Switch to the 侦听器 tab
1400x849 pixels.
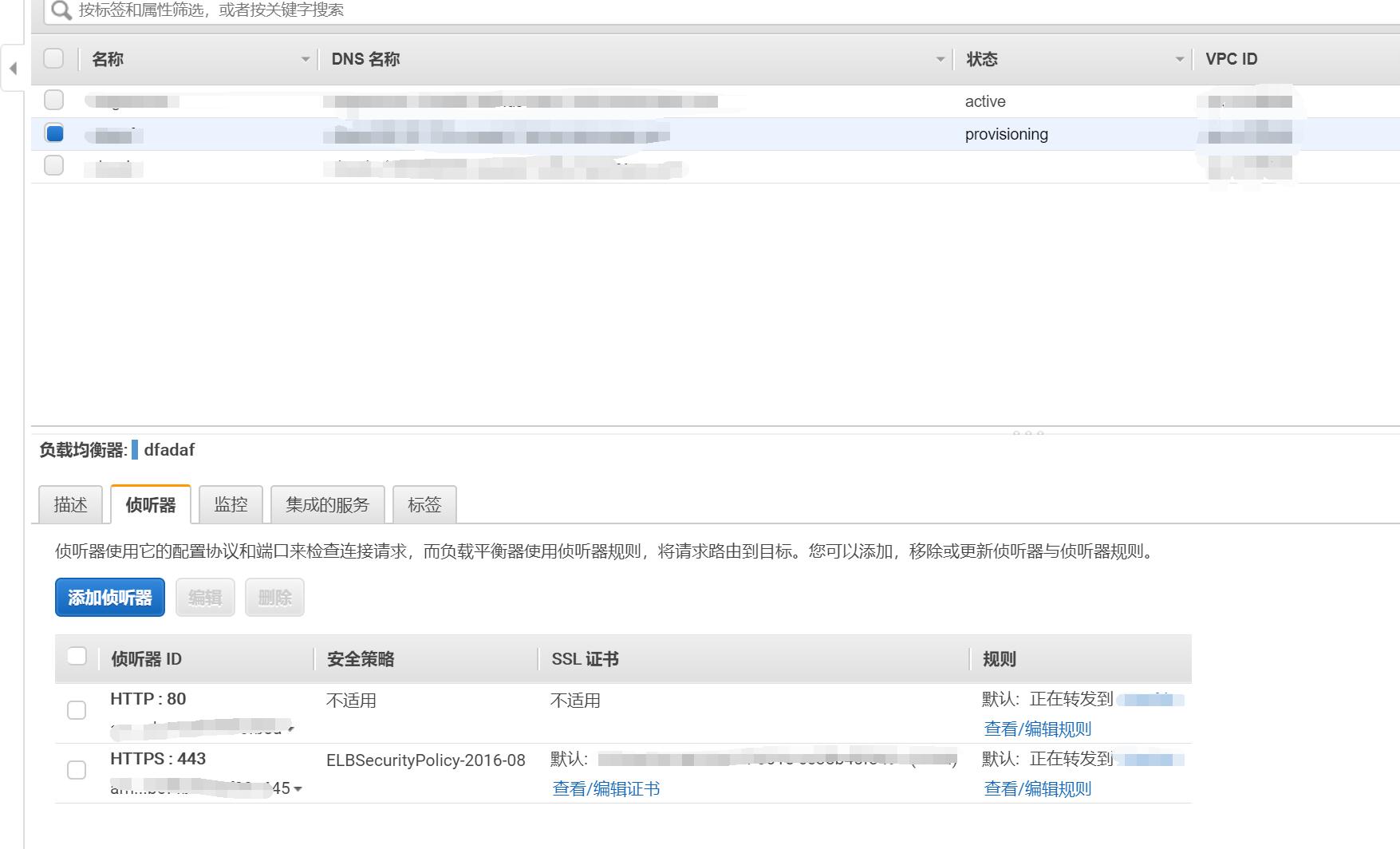151,505
